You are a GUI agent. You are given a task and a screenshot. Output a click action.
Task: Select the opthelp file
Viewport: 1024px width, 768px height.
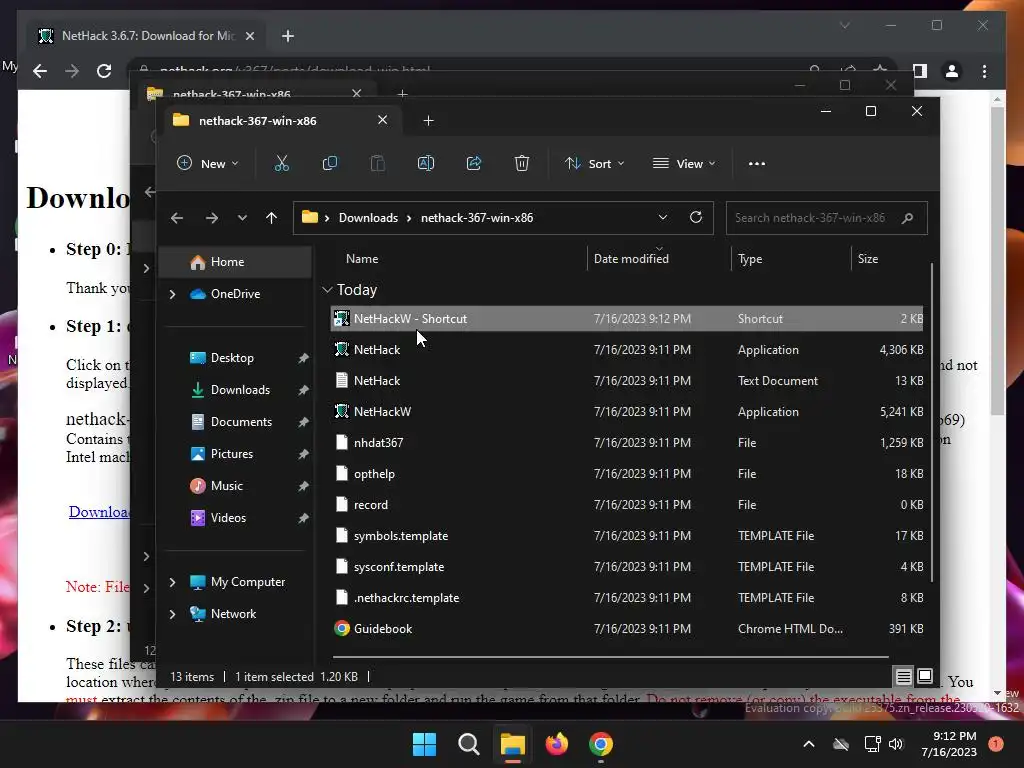click(627, 474)
